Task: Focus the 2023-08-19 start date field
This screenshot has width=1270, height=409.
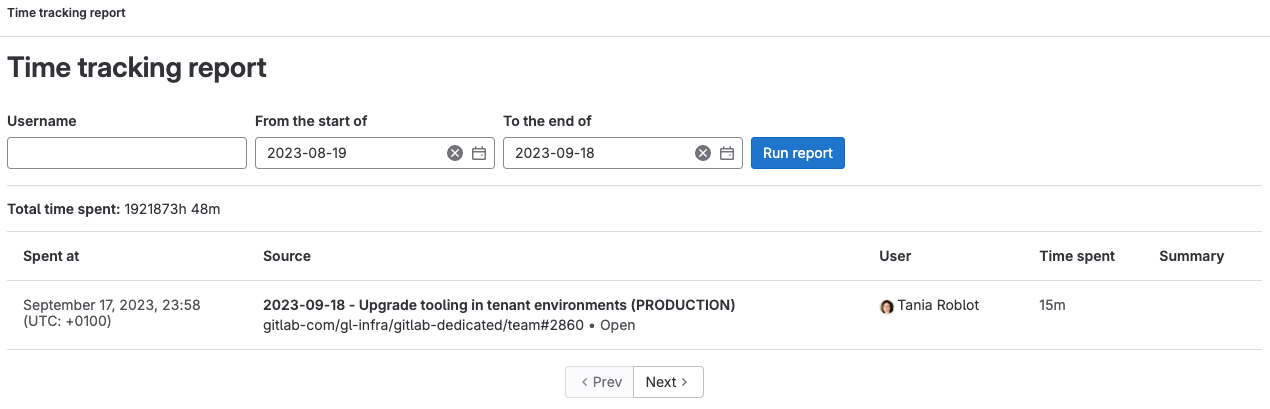Action: [x=350, y=153]
